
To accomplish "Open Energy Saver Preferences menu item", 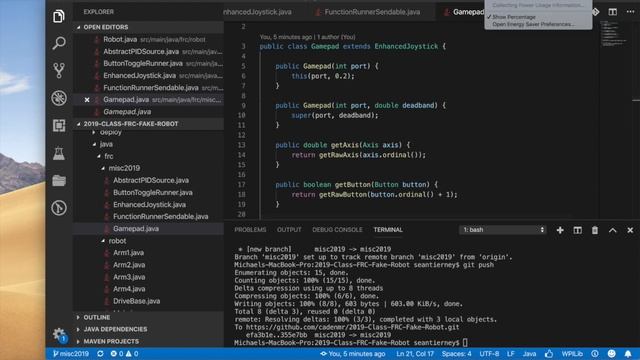I will click(x=533, y=24).
